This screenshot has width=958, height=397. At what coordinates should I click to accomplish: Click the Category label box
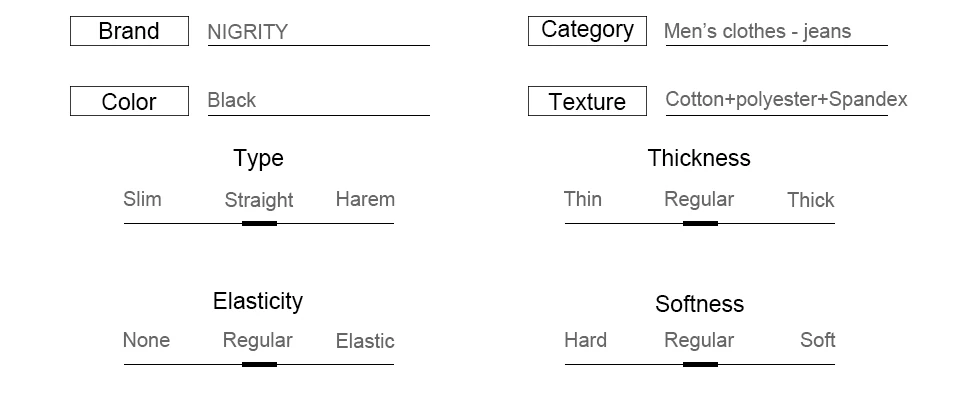[587, 31]
